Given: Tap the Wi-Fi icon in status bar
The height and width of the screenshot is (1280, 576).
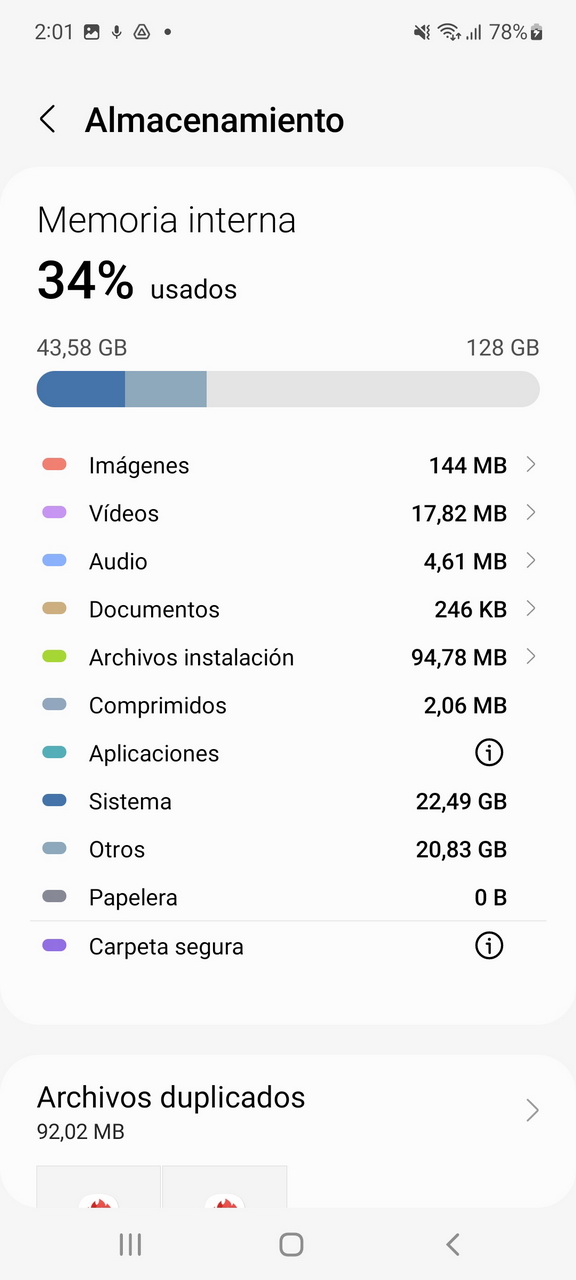Looking at the screenshot, I should click(x=449, y=32).
